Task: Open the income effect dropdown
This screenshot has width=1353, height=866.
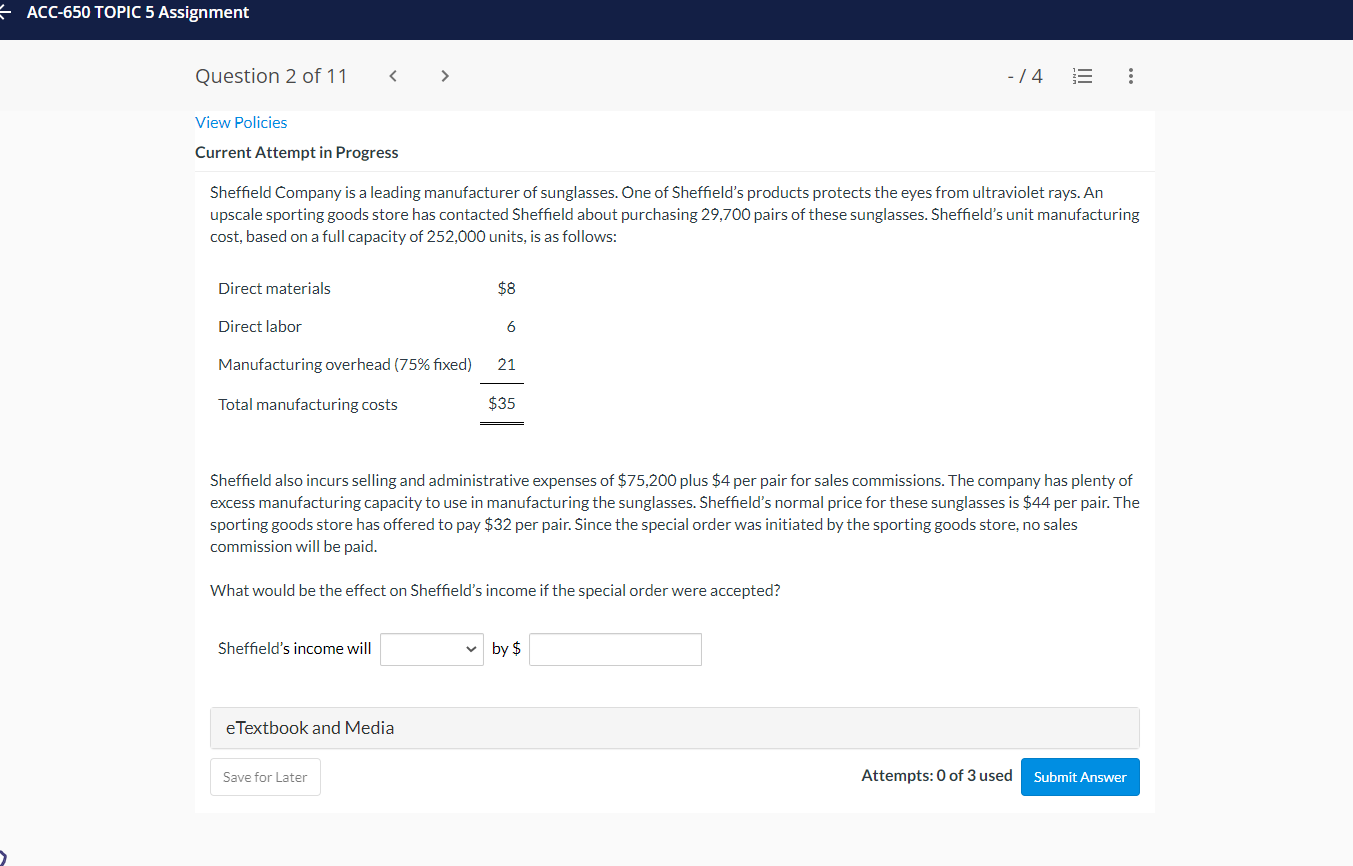Action: (431, 649)
